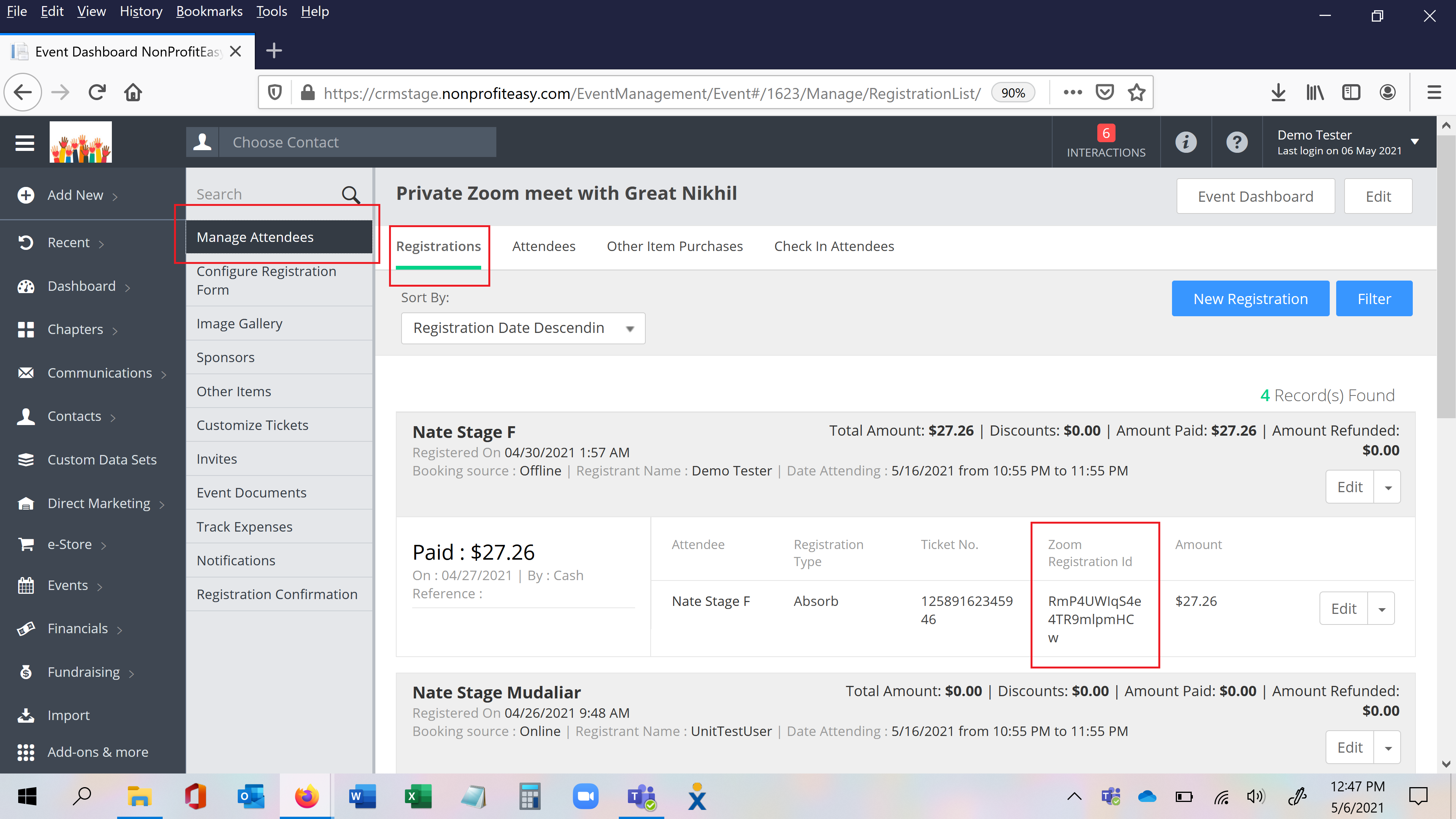
Task: Open the Interactions notifications with badge 6
Action: coord(1106,142)
